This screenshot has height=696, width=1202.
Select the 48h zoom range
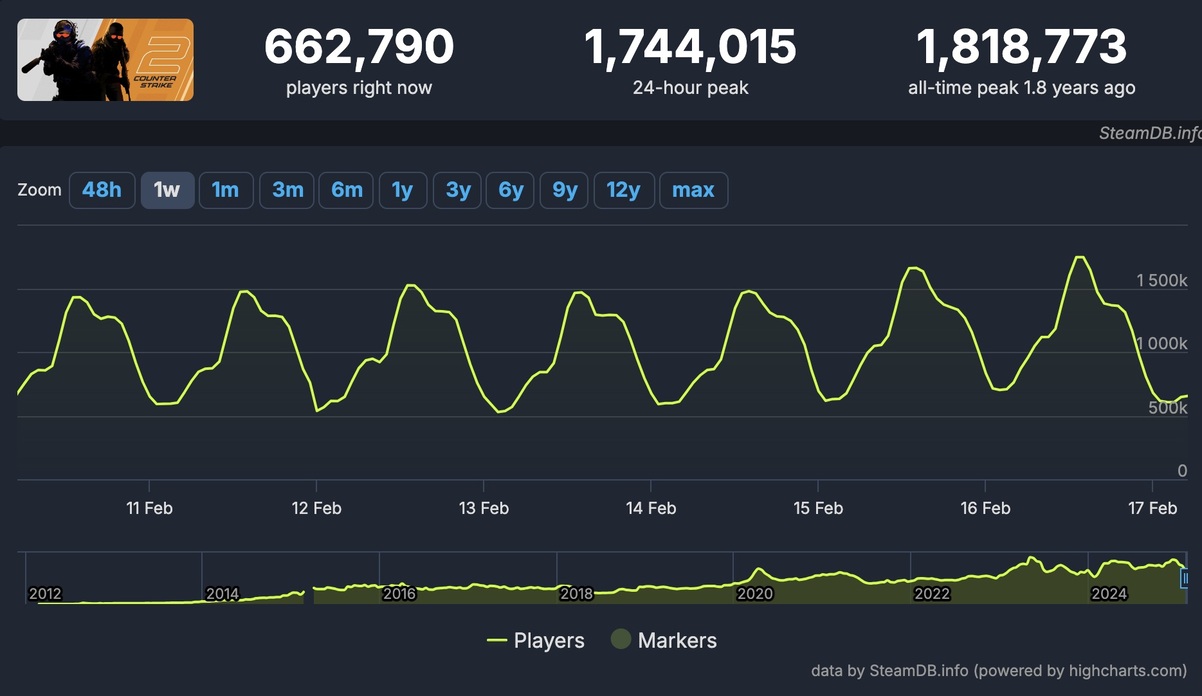tap(102, 190)
